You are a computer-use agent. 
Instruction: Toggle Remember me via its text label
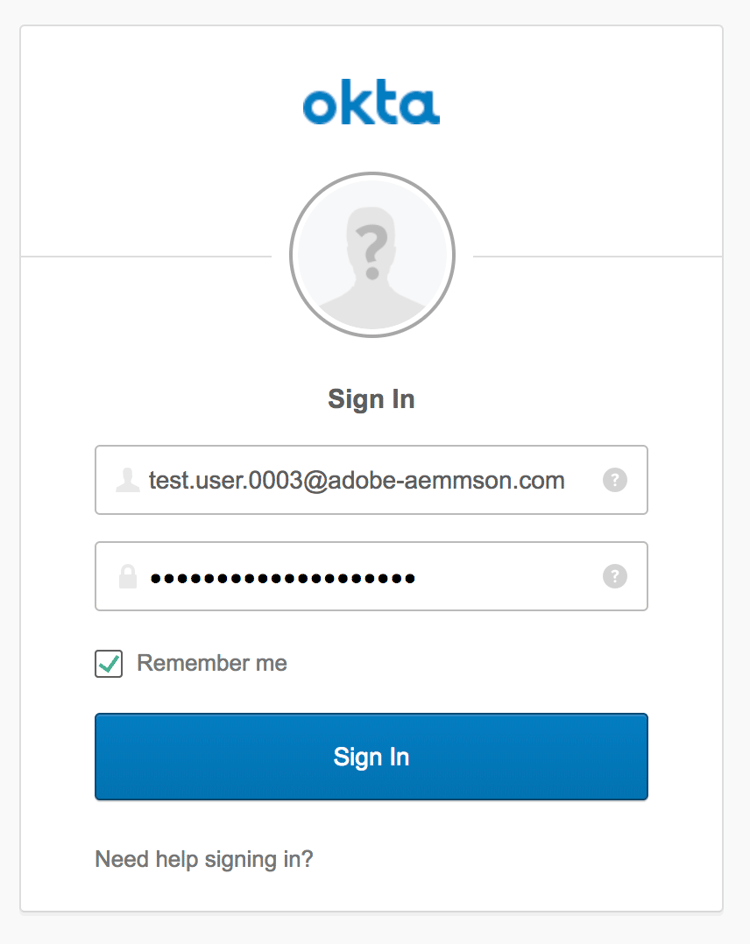(212, 663)
